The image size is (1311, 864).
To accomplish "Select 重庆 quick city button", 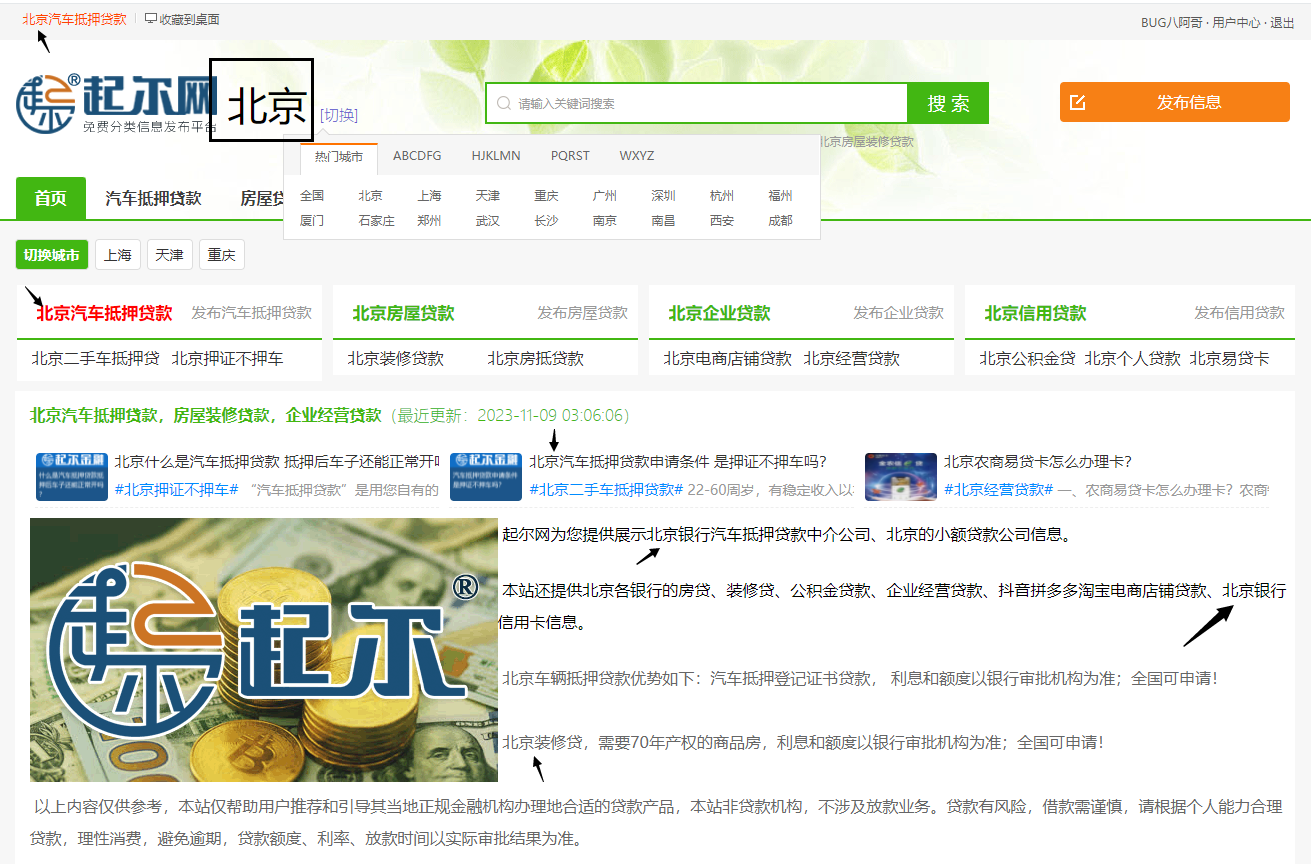I will point(222,255).
